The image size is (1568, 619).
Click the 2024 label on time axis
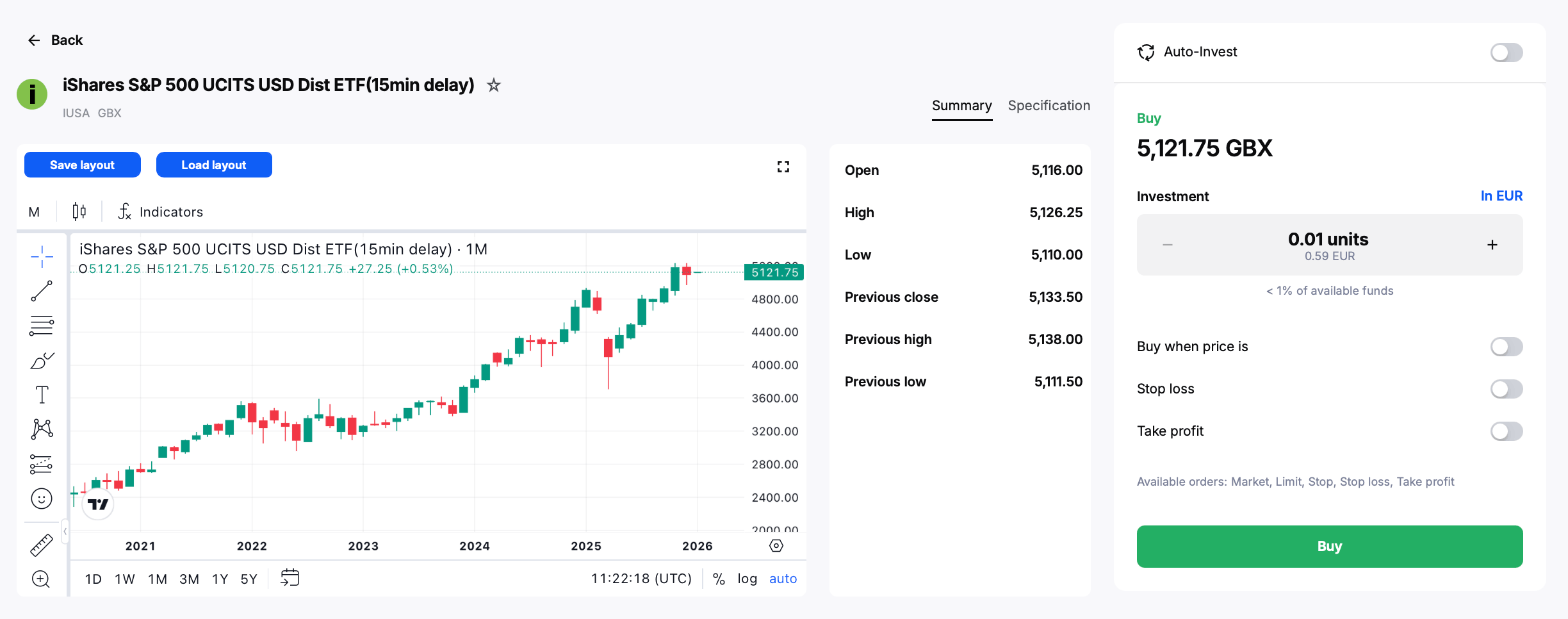click(x=475, y=546)
